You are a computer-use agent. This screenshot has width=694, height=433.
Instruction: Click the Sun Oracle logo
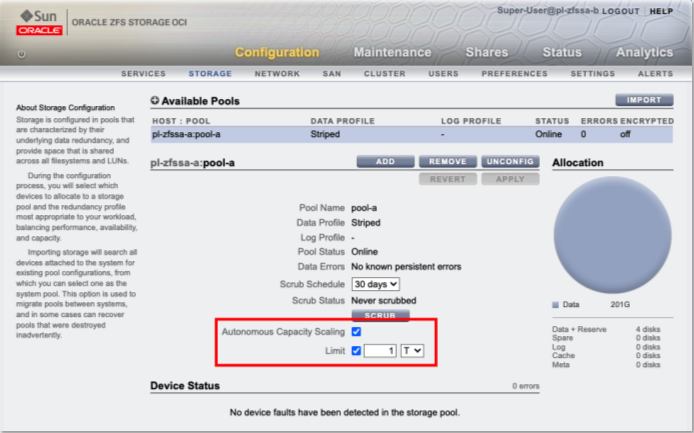(39, 22)
